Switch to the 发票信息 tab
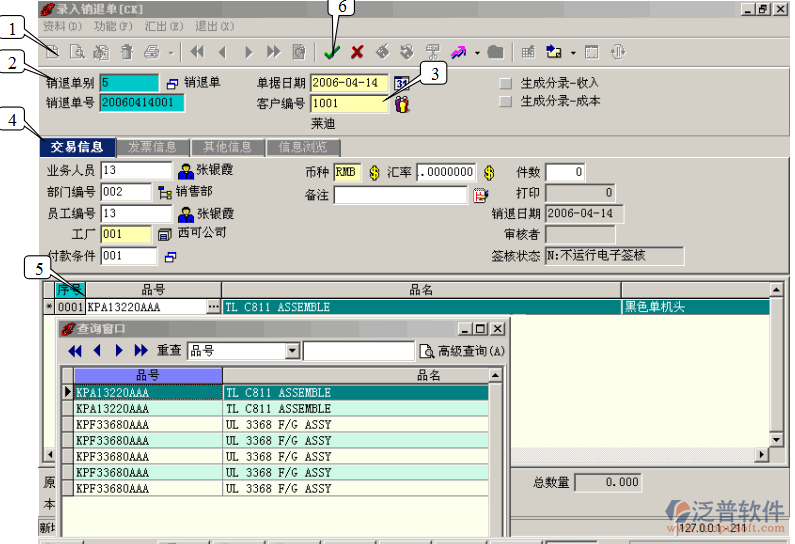Screen dimensions: 795x544 click(152, 147)
